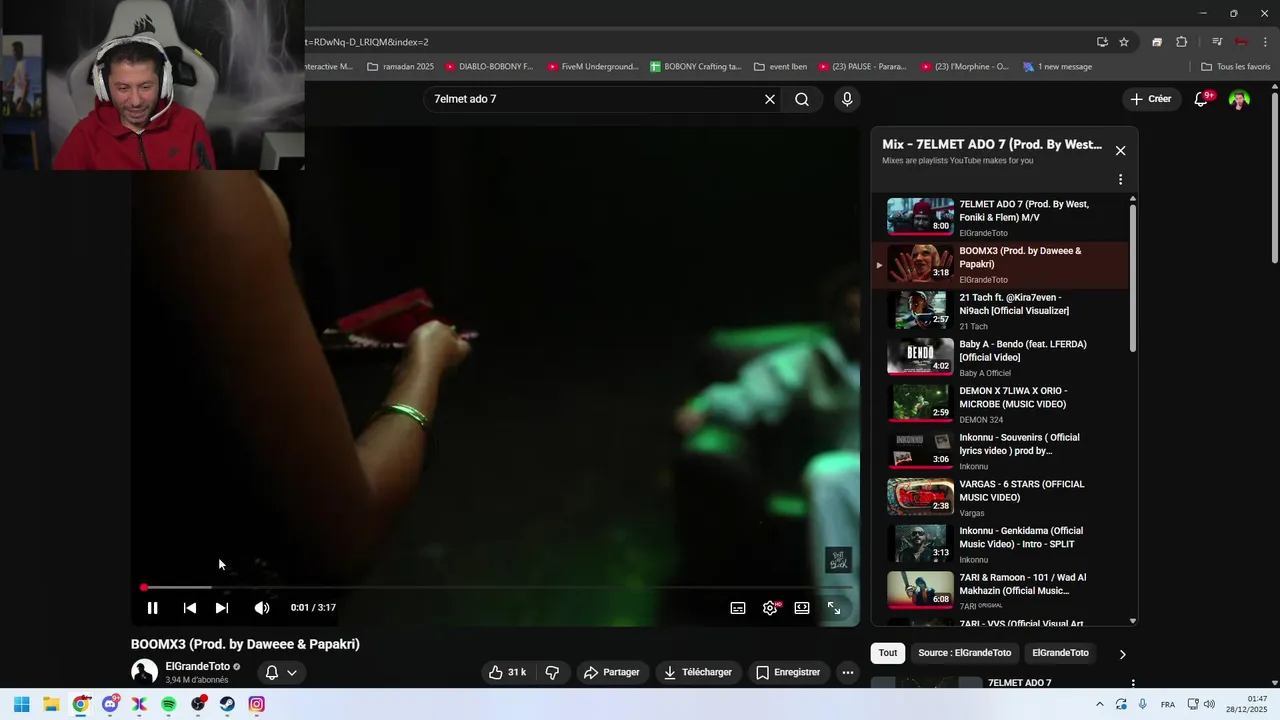Open the 'FiveM Underground...' bookmark
Image resolution: width=1280 pixels, height=720 pixels.
(x=593, y=67)
